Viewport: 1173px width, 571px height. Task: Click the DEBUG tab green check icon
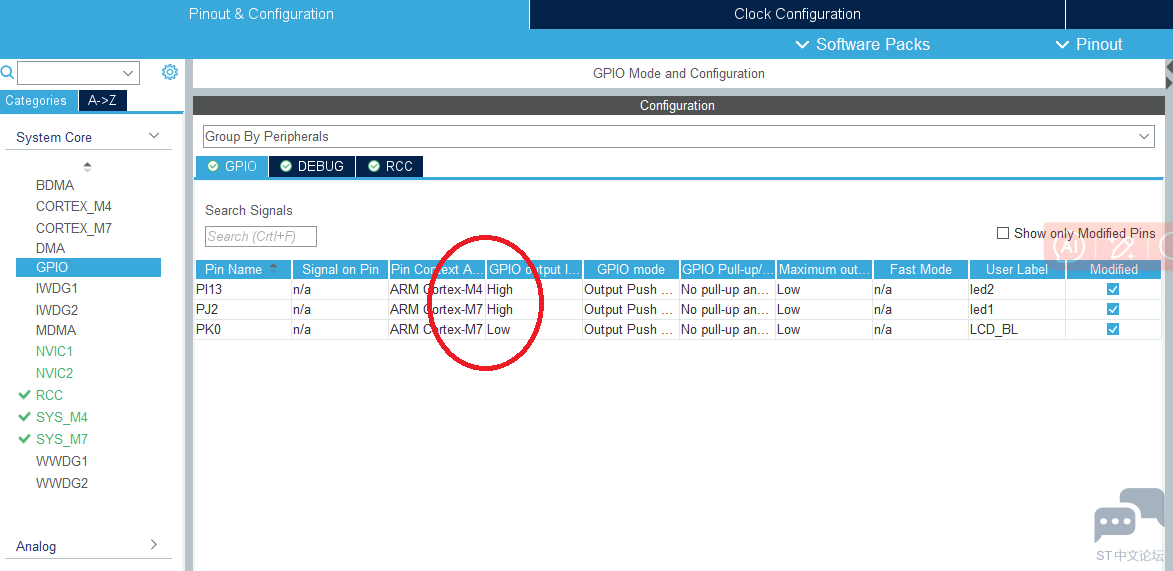point(286,166)
